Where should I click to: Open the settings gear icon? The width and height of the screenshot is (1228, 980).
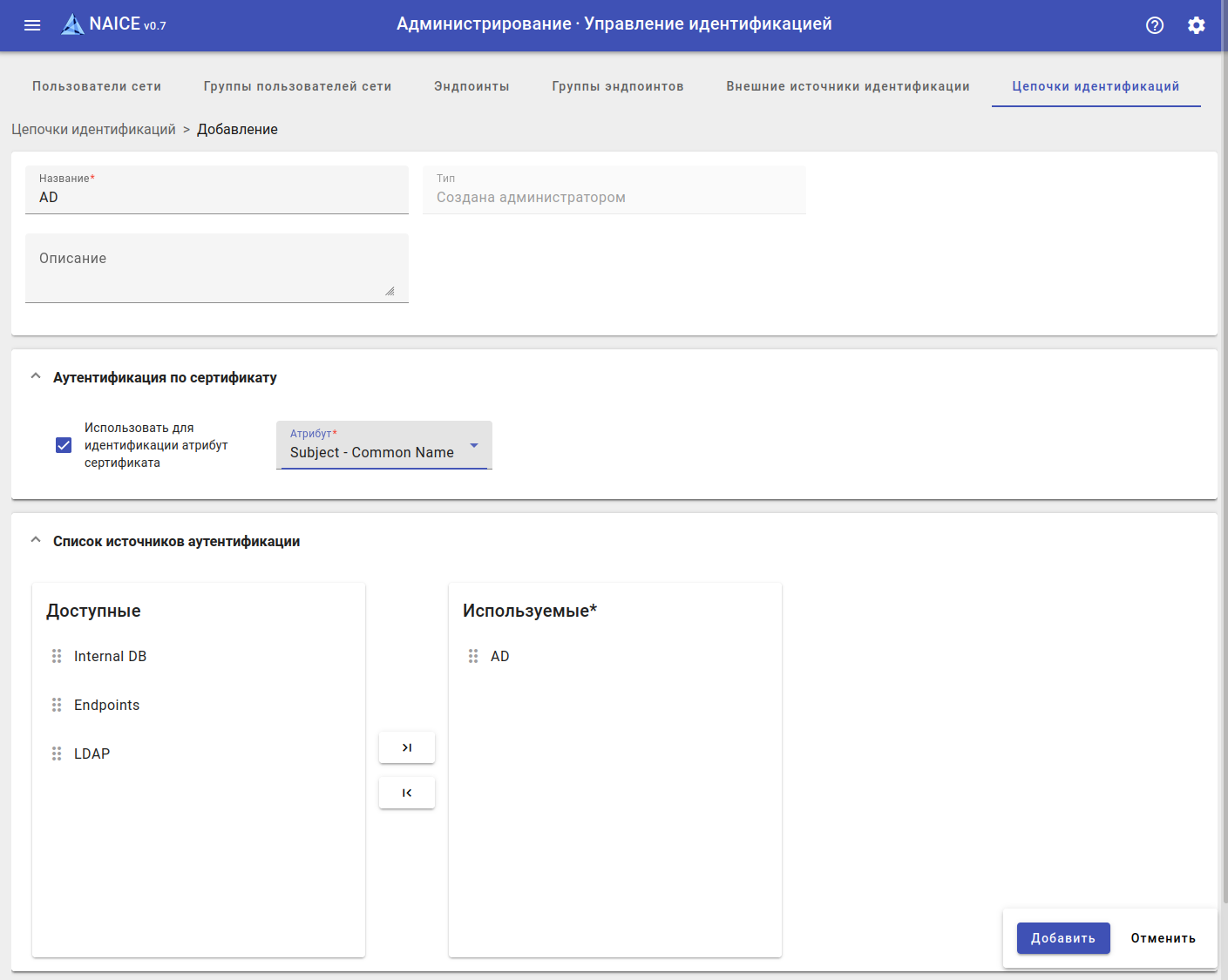(x=1197, y=25)
